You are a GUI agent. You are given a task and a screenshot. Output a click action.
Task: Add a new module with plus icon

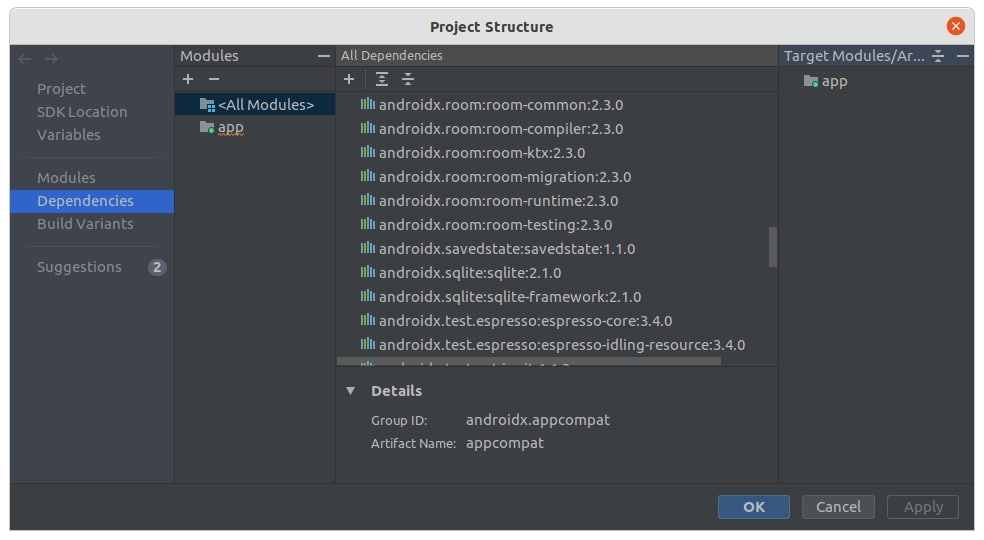coord(188,79)
